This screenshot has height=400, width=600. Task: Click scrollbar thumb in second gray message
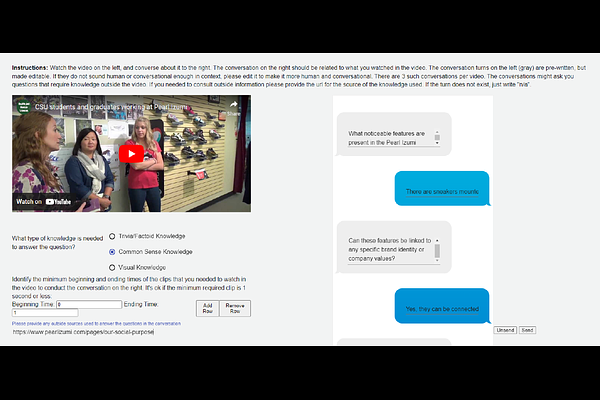tap(437, 251)
